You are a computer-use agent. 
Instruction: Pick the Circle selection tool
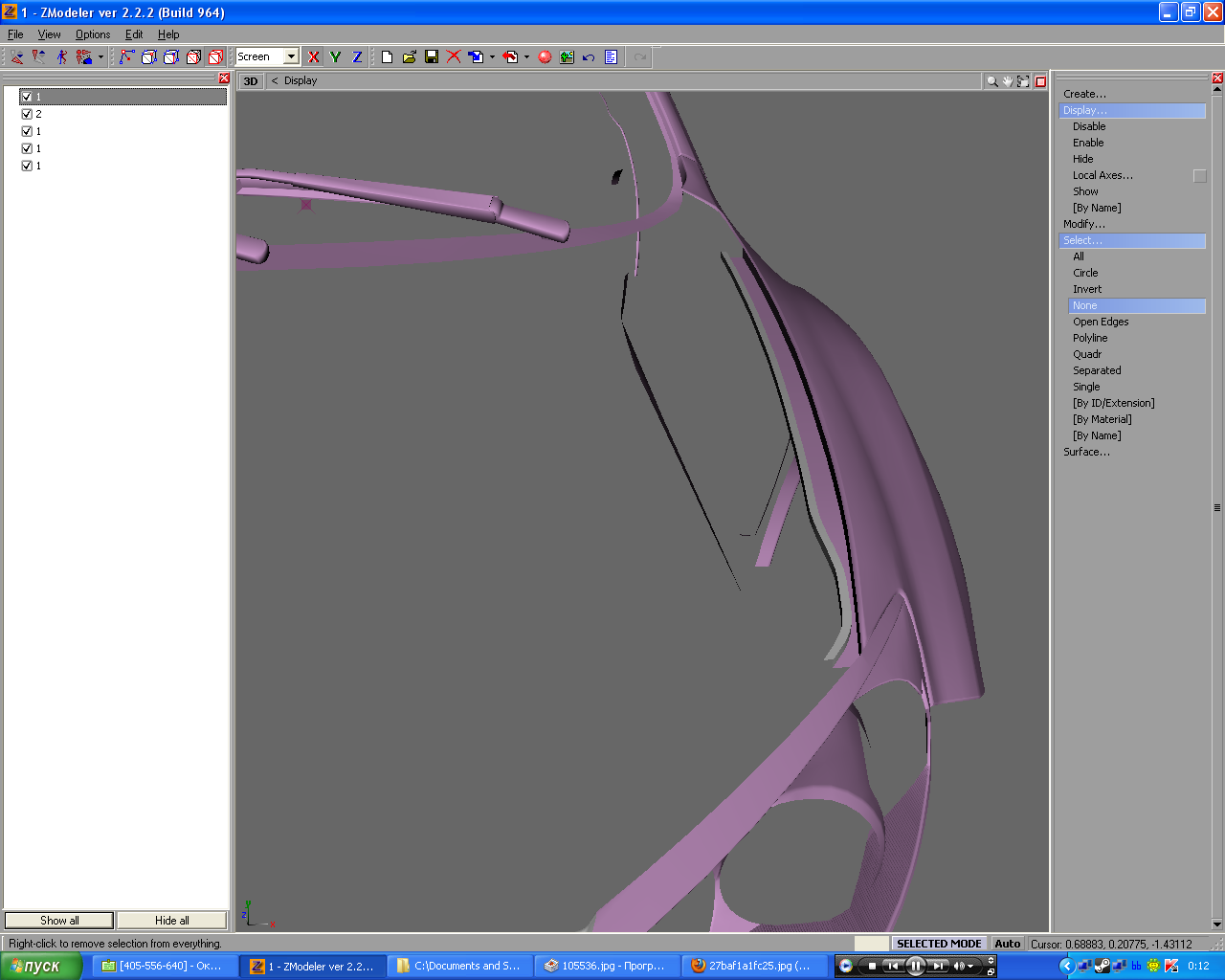coord(1085,273)
